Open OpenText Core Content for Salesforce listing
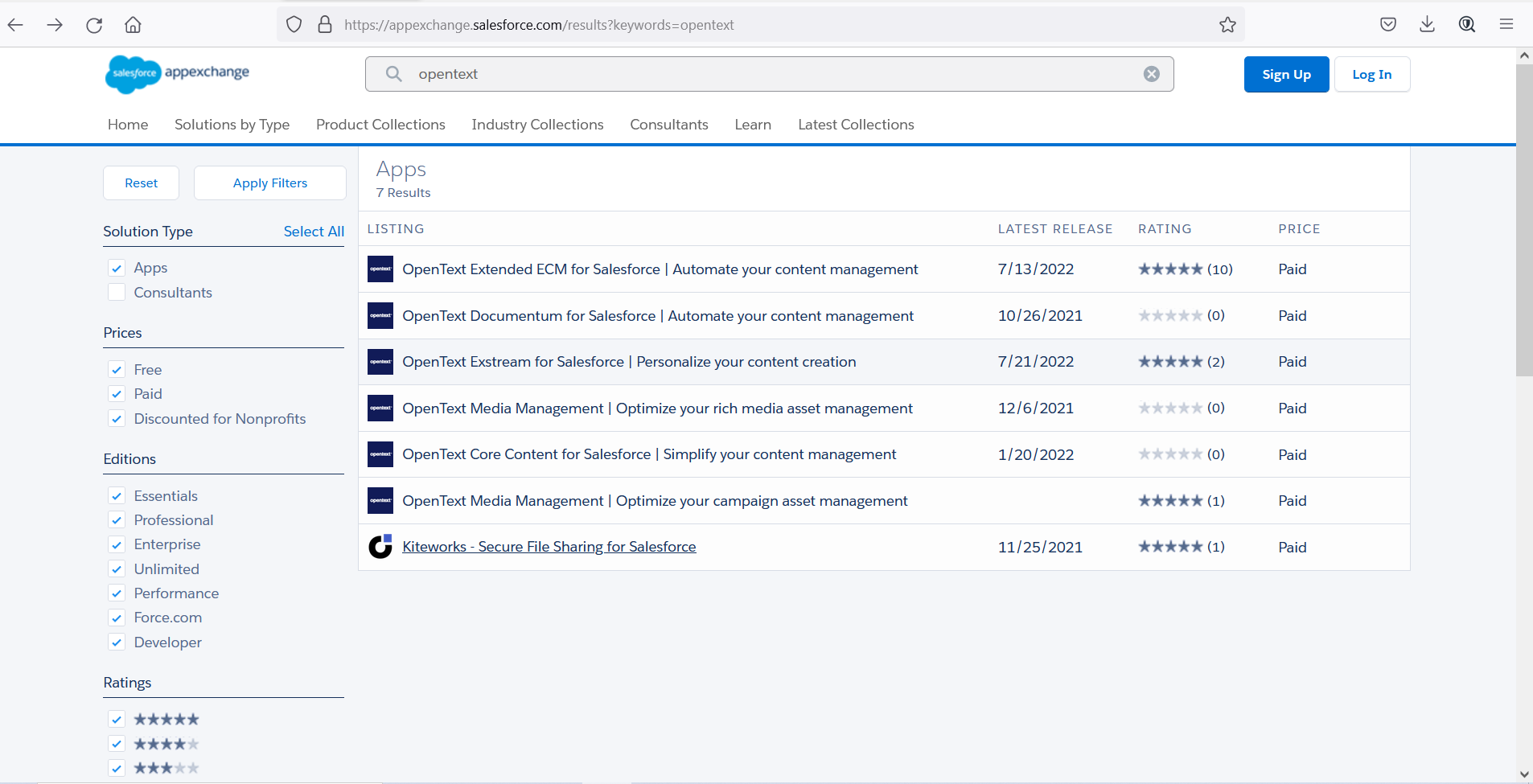This screenshot has height=784, width=1533. (649, 454)
